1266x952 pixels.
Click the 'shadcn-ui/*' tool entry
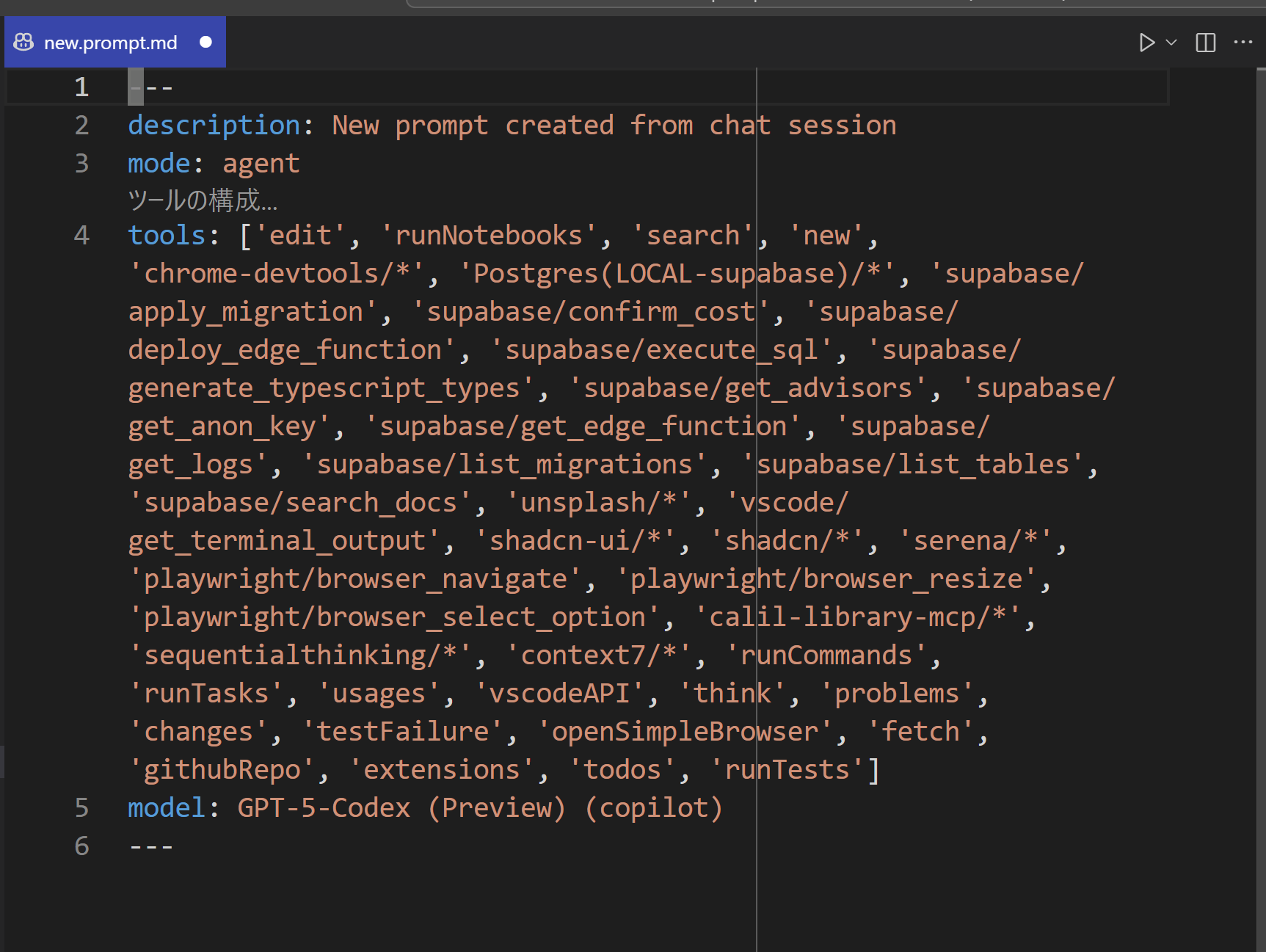pos(575,541)
